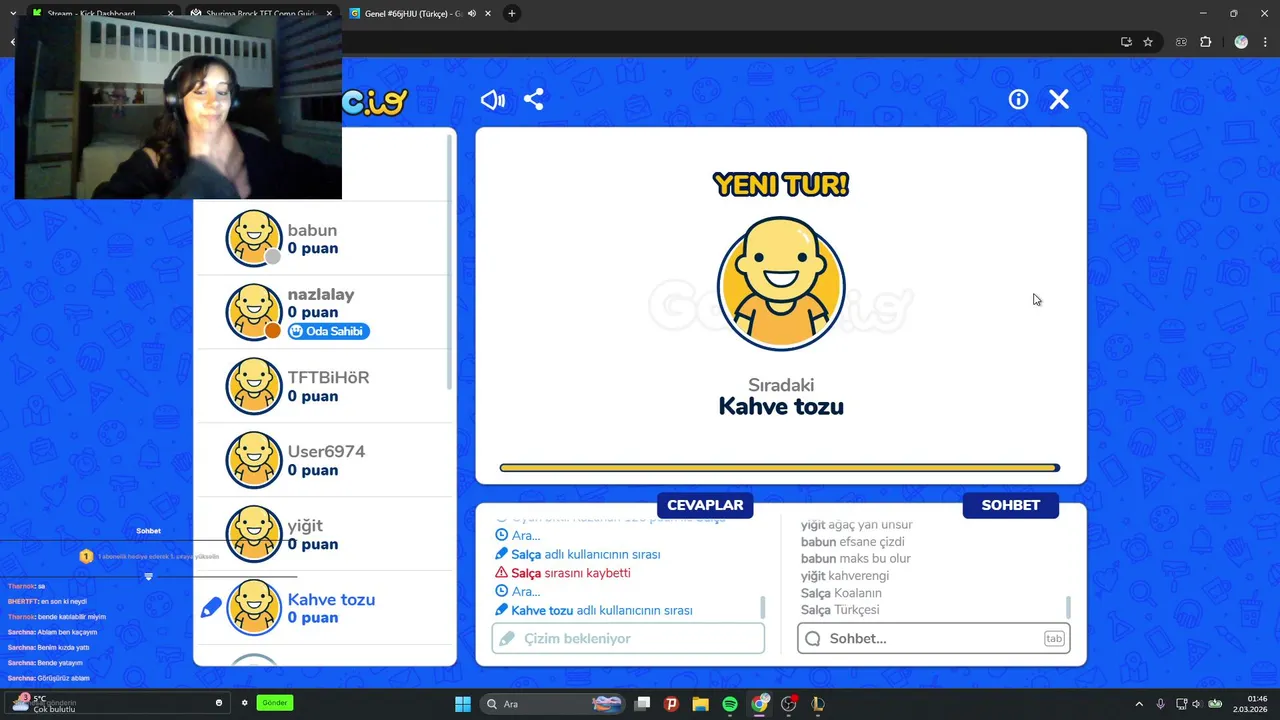Open Task View on the taskbar
The height and width of the screenshot is (720, 1280).
click(x=642, y=704)
